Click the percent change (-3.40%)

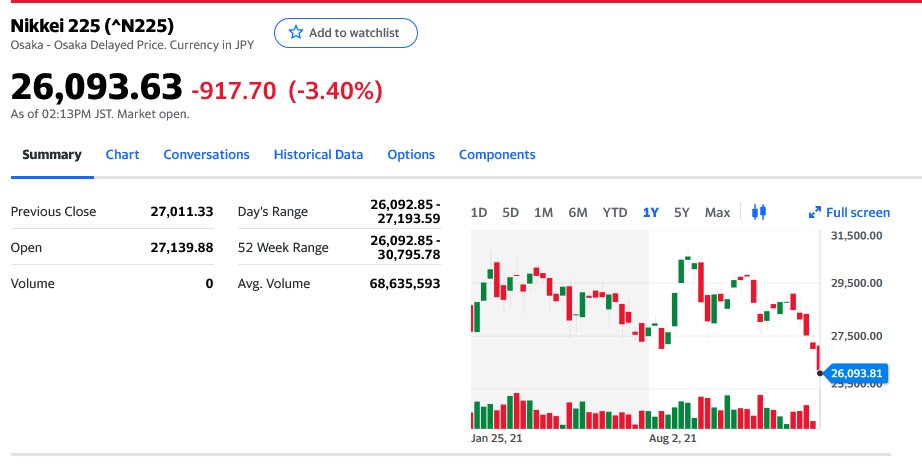pos(335,91)
